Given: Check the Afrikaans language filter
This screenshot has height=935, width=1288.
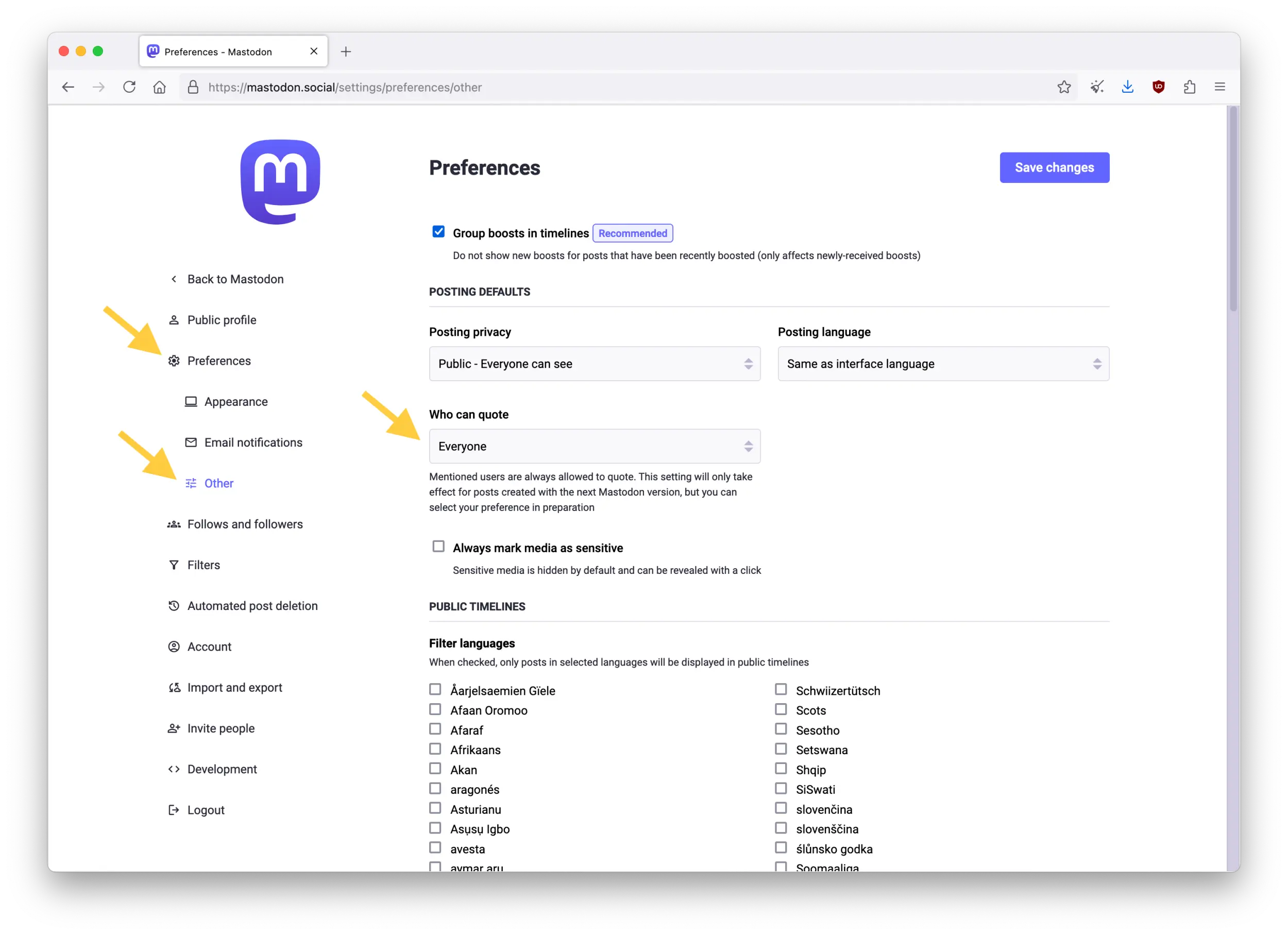Looking at the screenshot, I should (435, 749).
